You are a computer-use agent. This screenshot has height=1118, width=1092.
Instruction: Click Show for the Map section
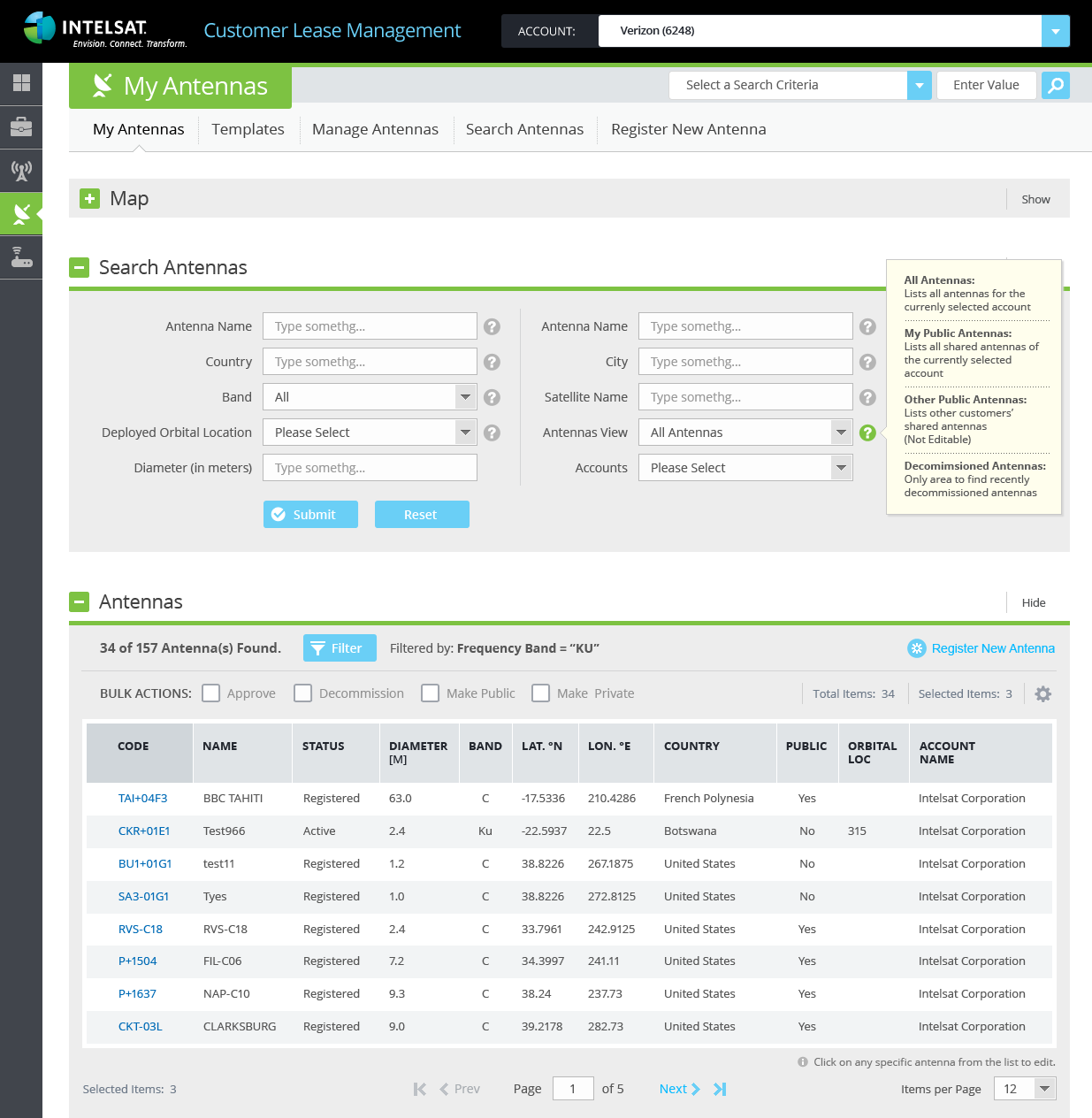tap(1035, 199)
